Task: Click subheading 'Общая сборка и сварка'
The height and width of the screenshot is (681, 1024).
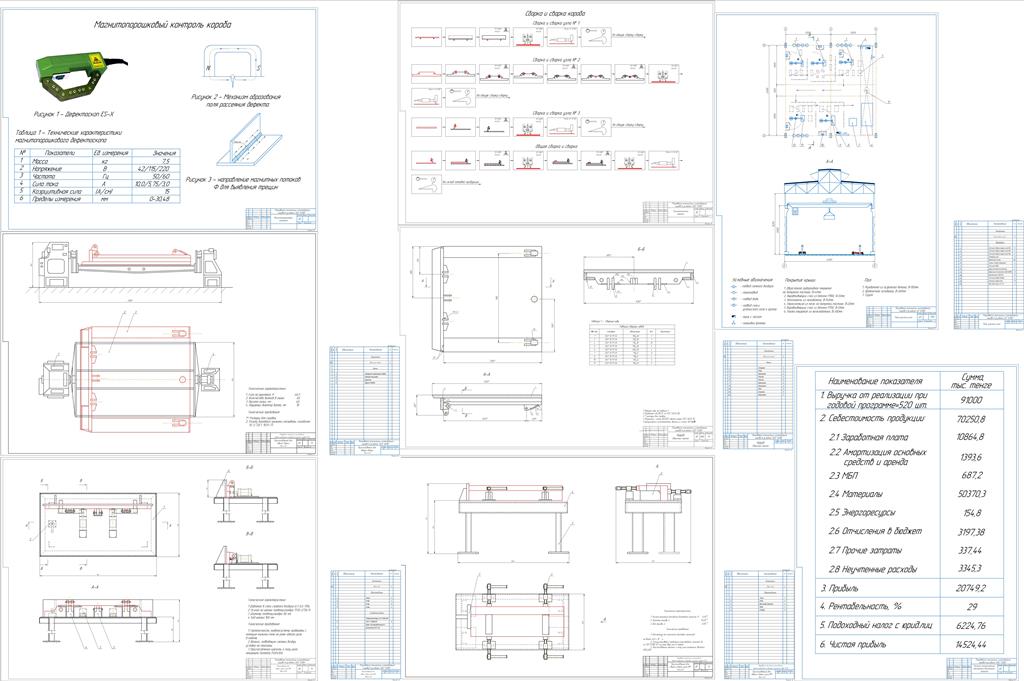Action: (556, 147)
